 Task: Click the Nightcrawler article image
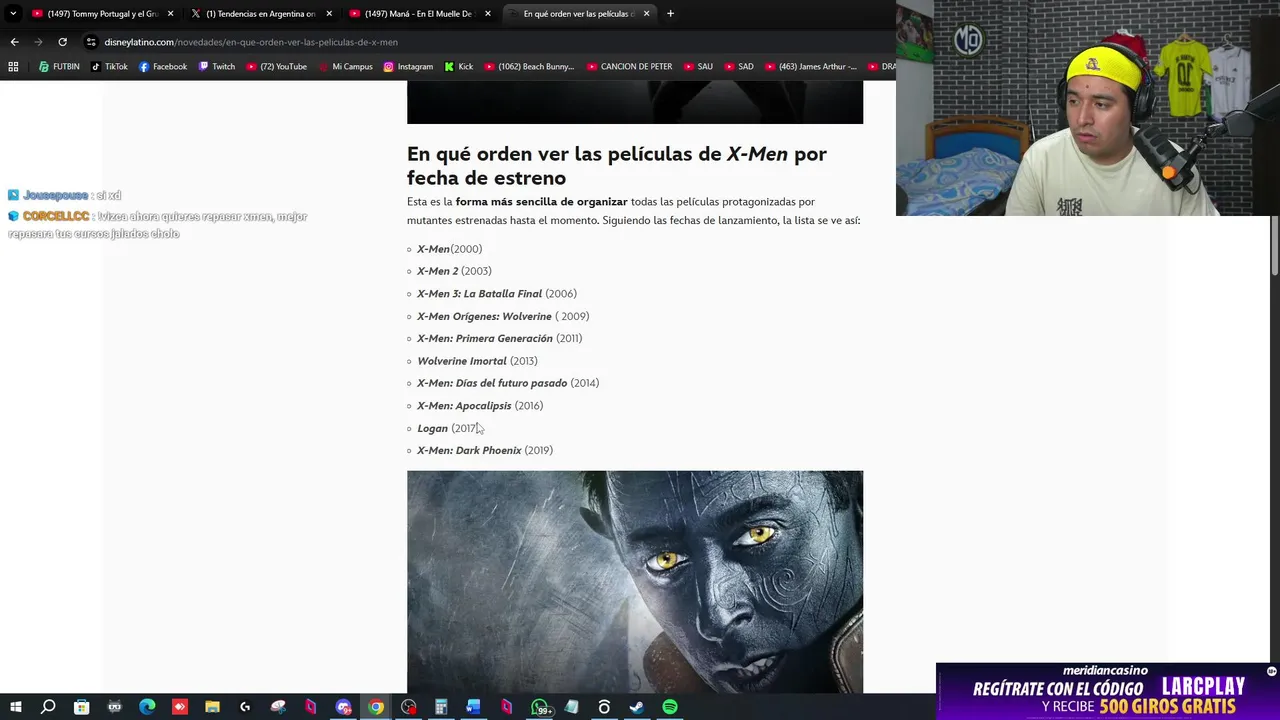pos(635,582)
